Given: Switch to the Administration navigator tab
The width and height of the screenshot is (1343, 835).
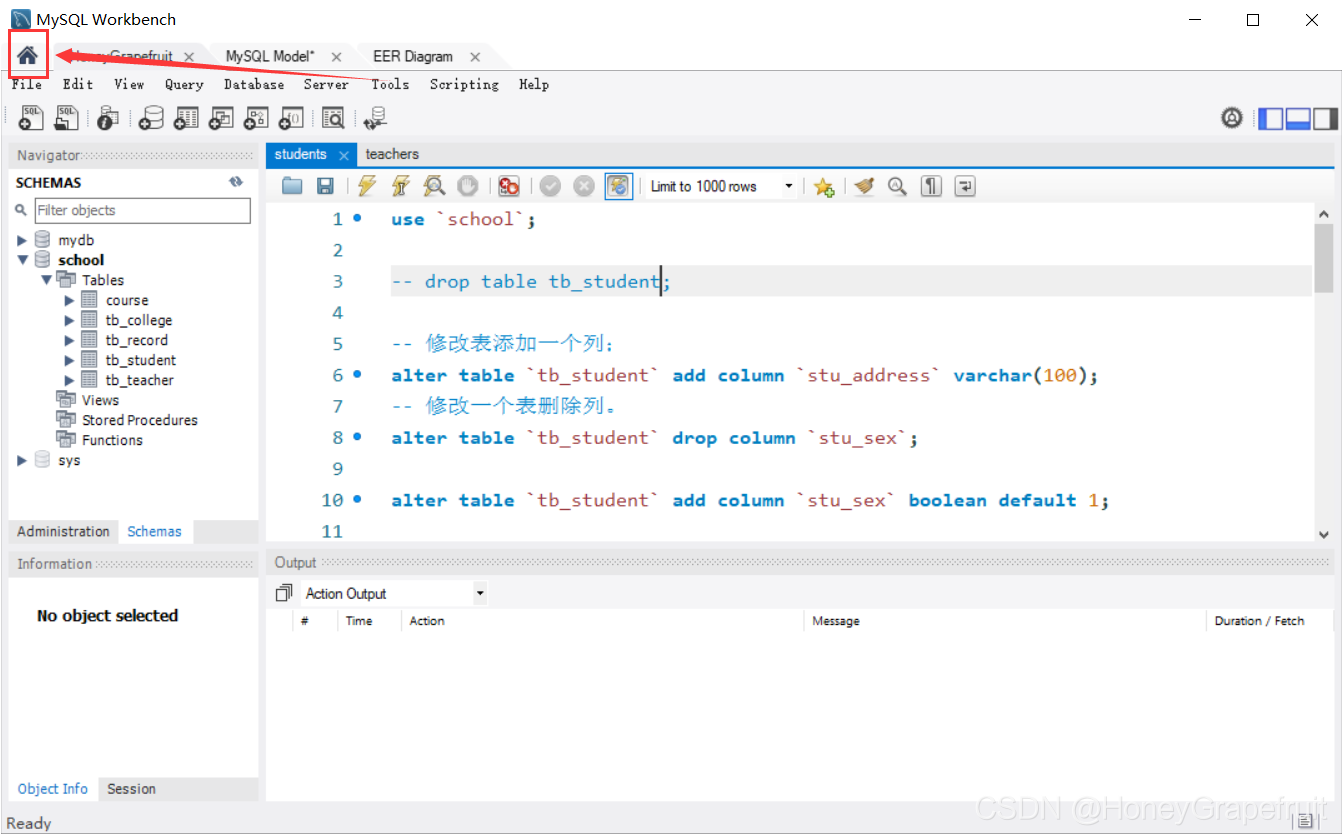Looking at the screenshot, I should pyautogui.click(x=63, y=531).
